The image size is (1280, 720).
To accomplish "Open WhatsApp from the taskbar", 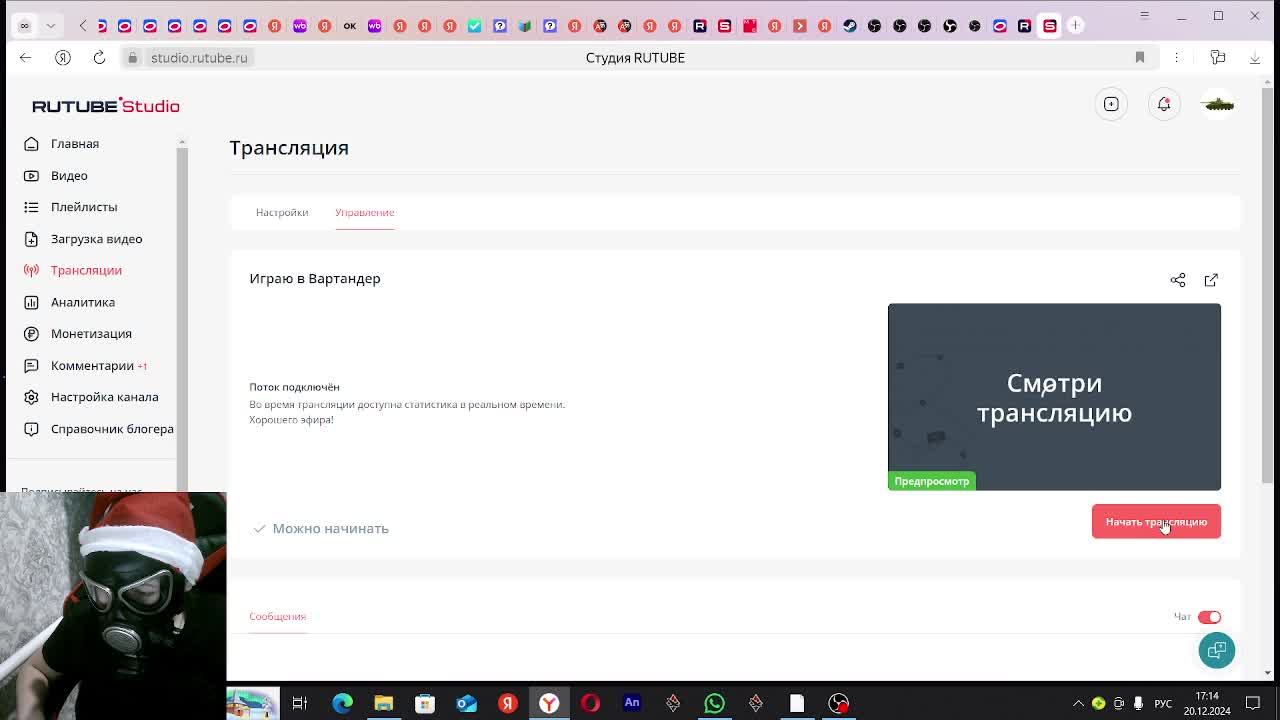I will pyautogui.click(x=714, y=703).
